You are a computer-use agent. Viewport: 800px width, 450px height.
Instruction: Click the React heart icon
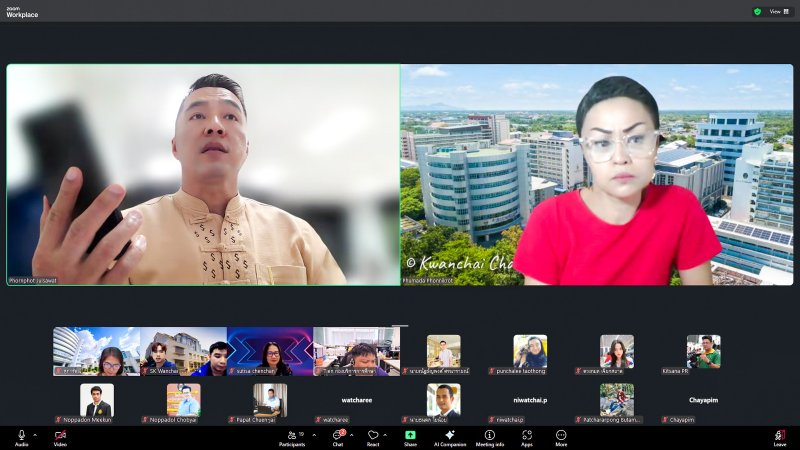tap(373, 437)
